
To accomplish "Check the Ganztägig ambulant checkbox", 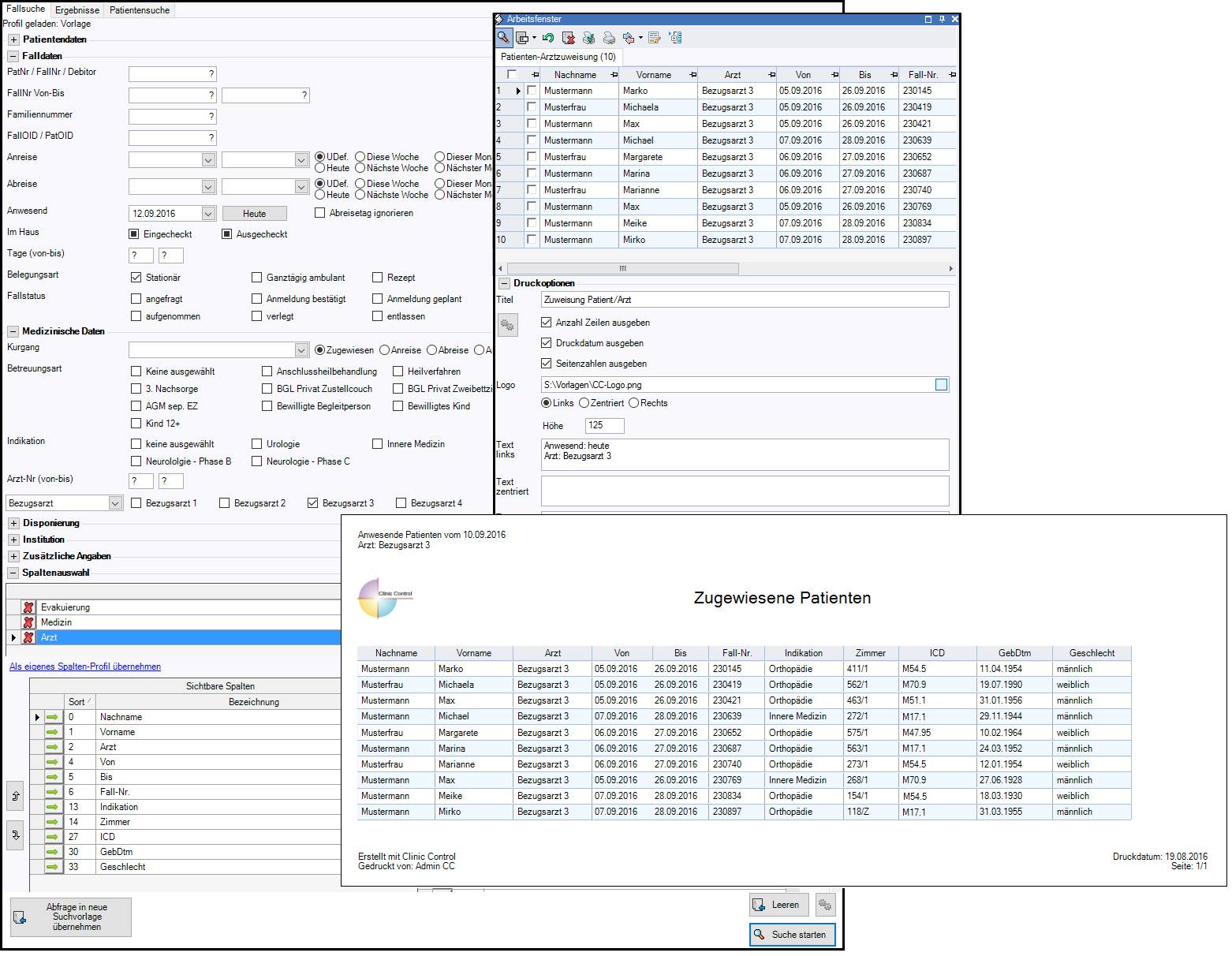I will pos(256,278).
